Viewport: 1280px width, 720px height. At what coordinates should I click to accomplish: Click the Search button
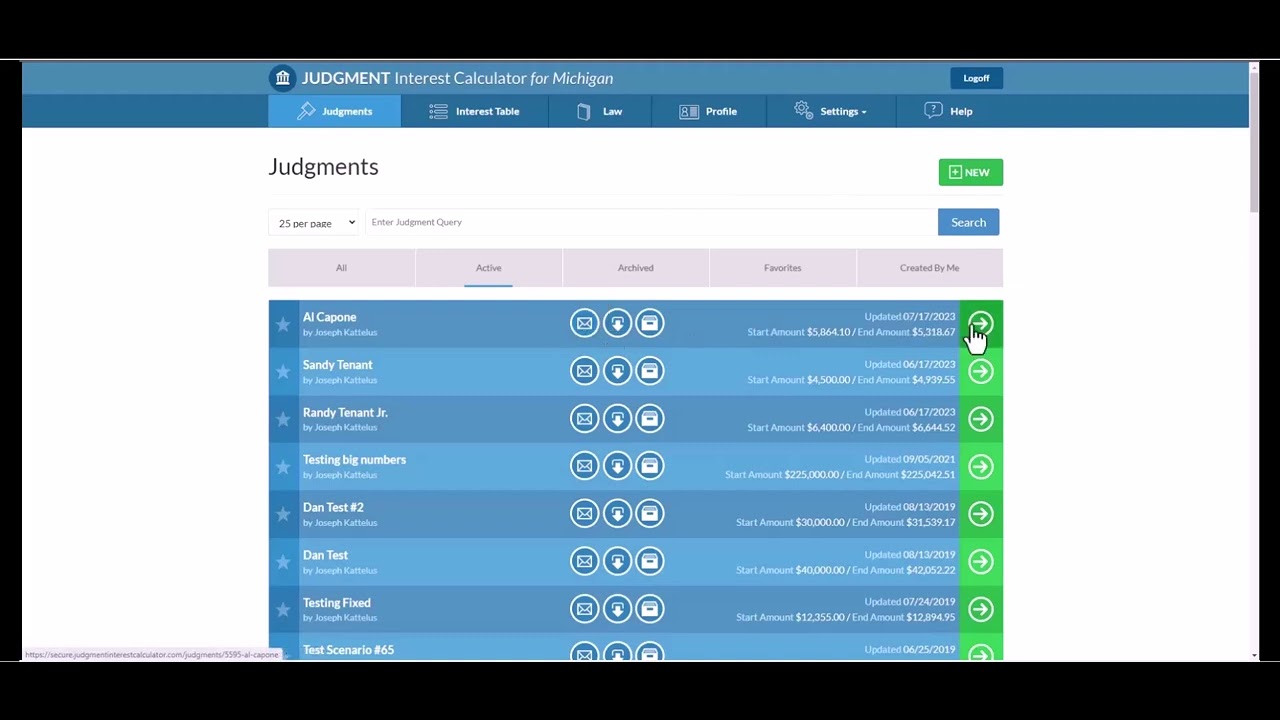(x=968, y=222)
